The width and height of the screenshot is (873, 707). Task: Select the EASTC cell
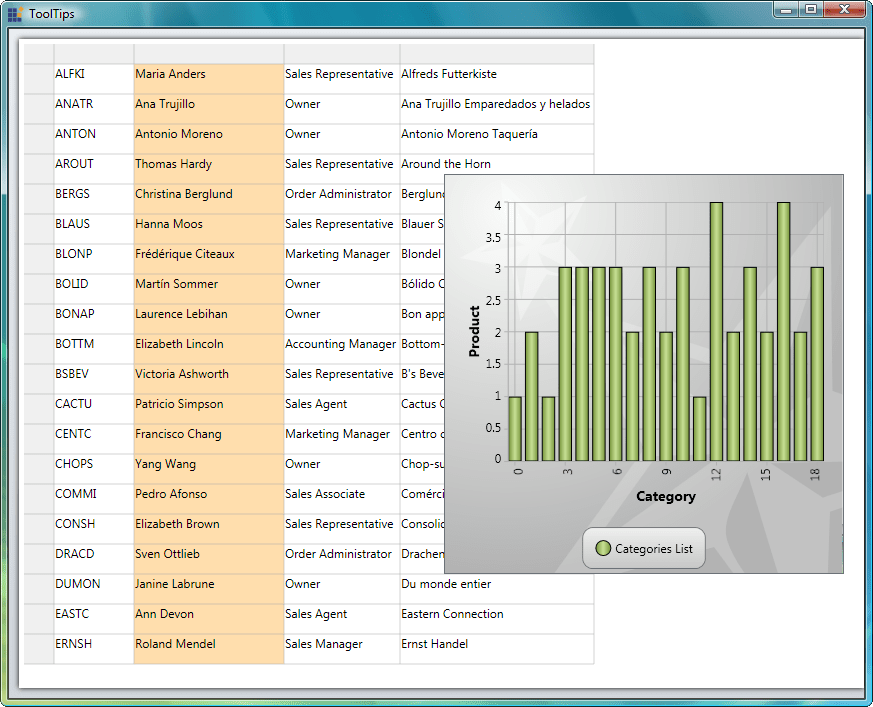click(94, 620)
